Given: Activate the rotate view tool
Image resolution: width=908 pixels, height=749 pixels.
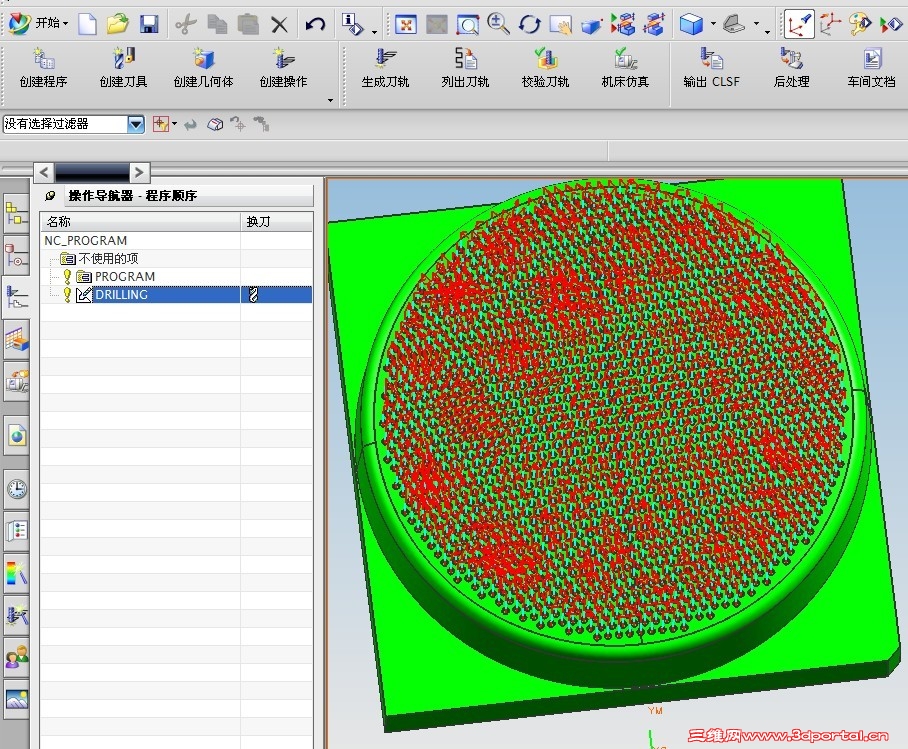Looking at the screenshot, I should pyautogui.click(x=529, y=24).
